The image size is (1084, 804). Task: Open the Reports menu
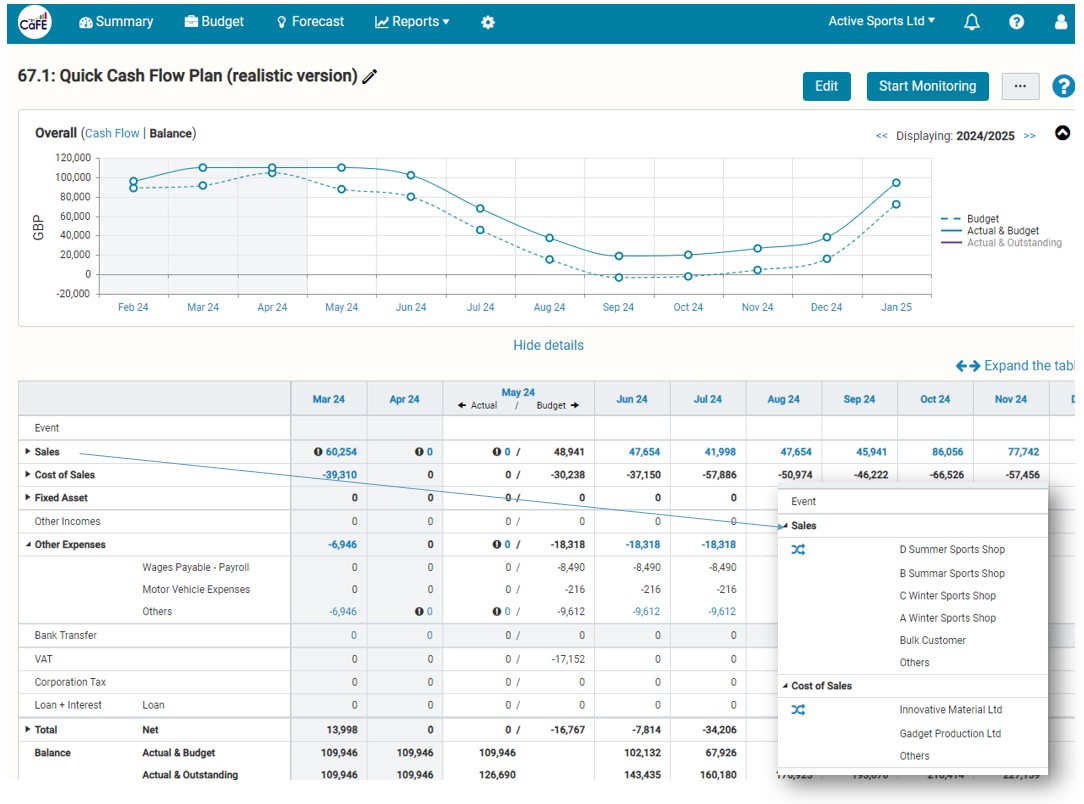tap(412, 22)
